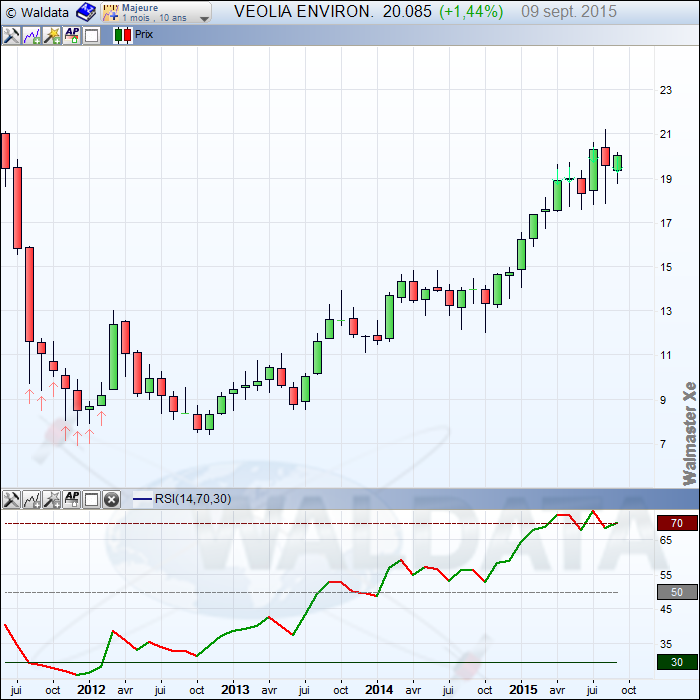The height and width of the screenshot is (700, 700).
Task: Click the Prix candlestick style icon
Action: 123,35
